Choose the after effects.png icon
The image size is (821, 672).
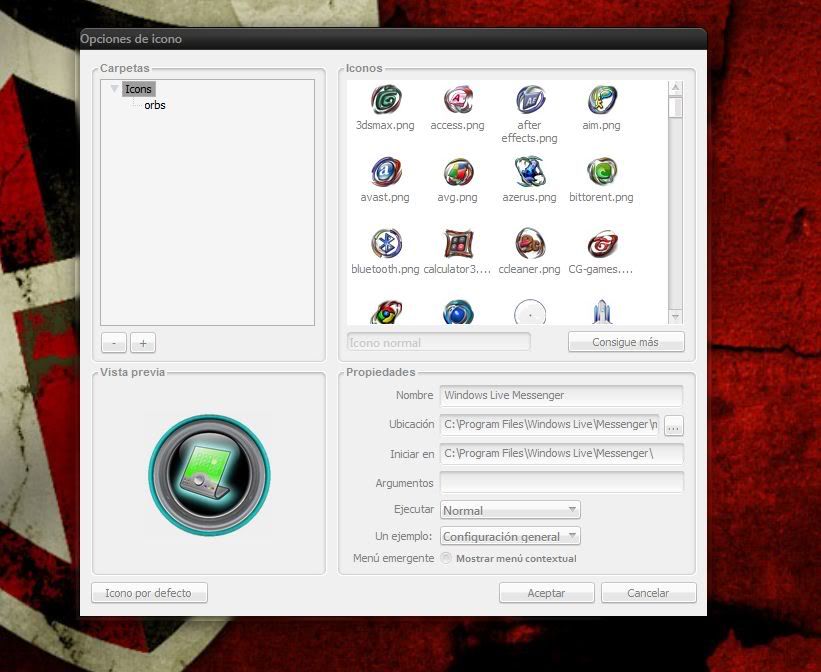(x=530, y=100)
